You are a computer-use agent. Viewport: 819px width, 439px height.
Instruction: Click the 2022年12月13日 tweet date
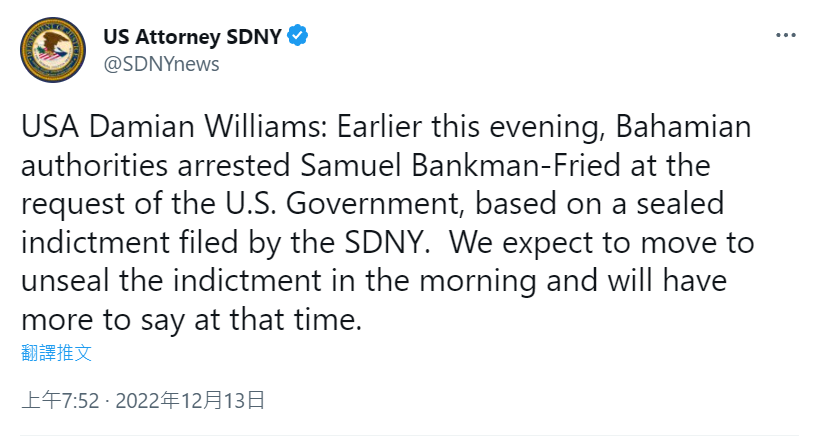[190, 401]
